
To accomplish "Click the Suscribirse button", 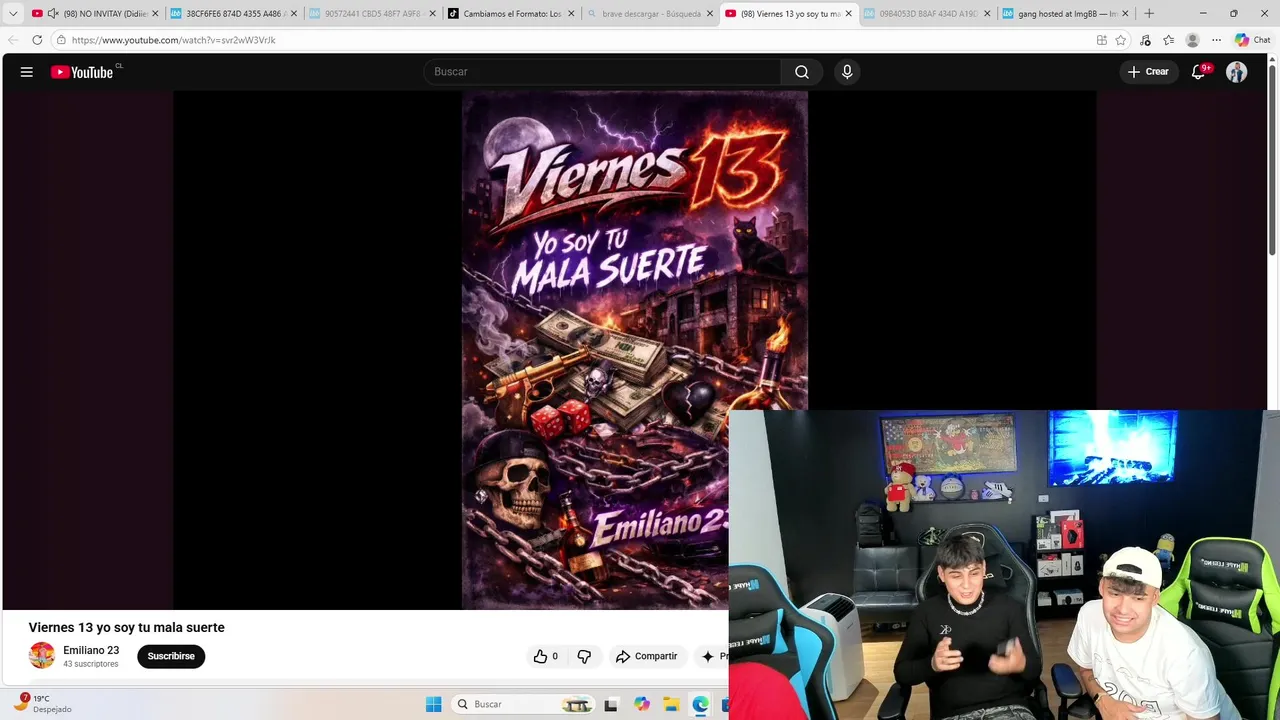I will pos(171,656).
